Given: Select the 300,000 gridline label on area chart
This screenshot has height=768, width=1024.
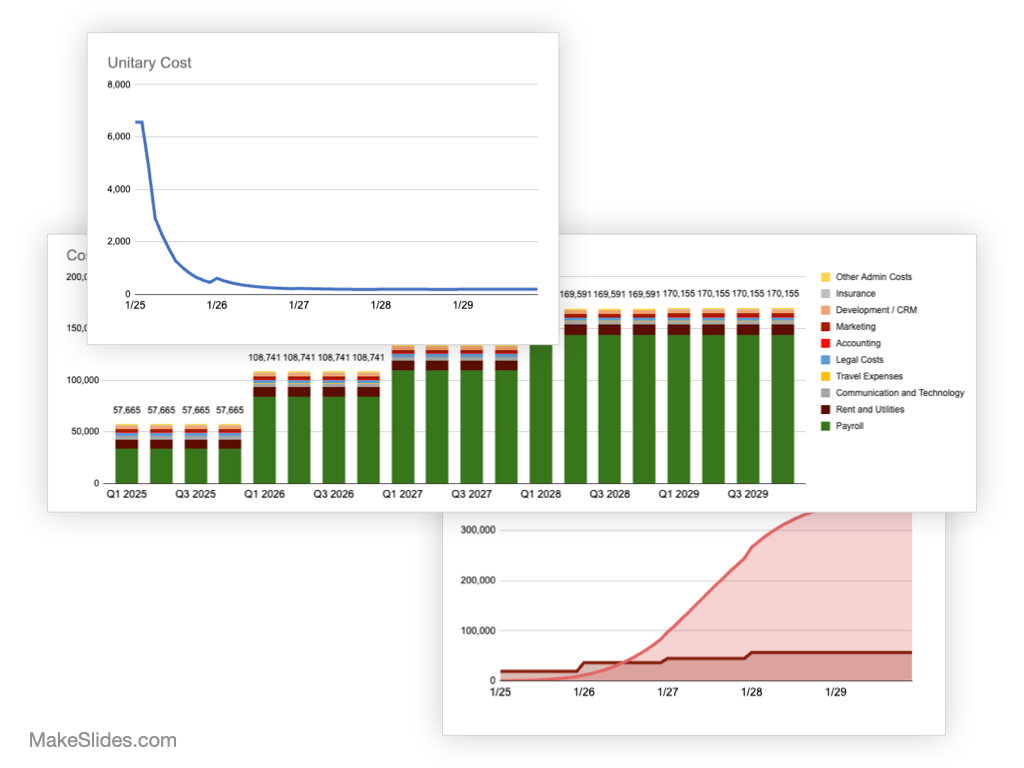Looking at the screenshot, I should [474, 530].
